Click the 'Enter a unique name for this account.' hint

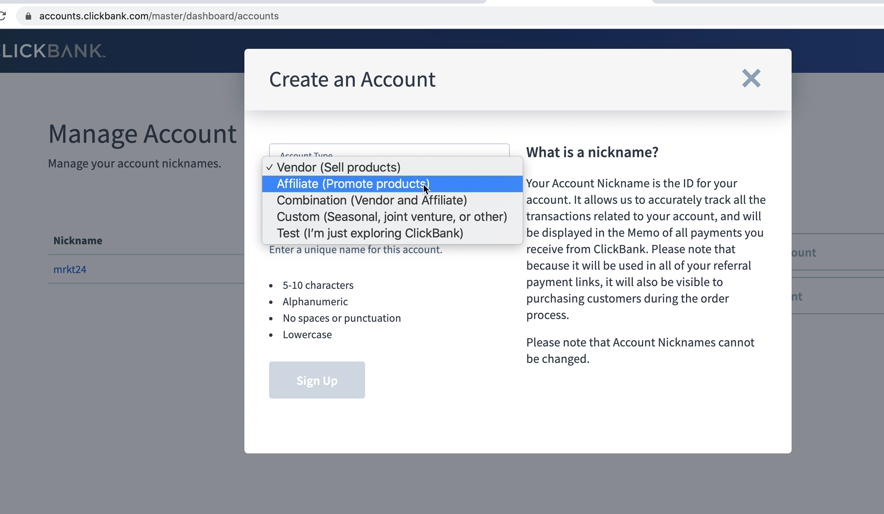356,250
